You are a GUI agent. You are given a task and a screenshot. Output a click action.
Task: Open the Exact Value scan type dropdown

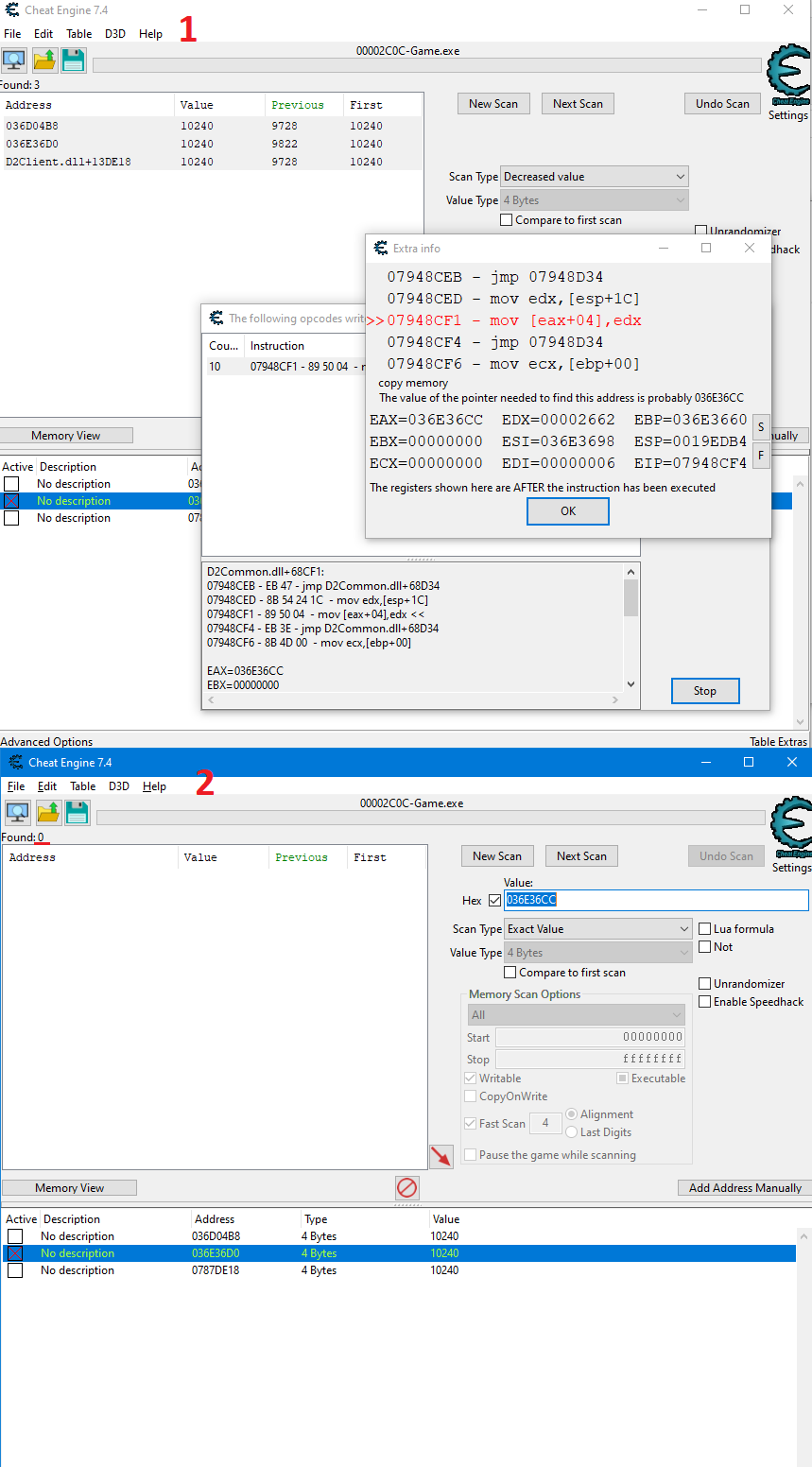pos(598,929)
